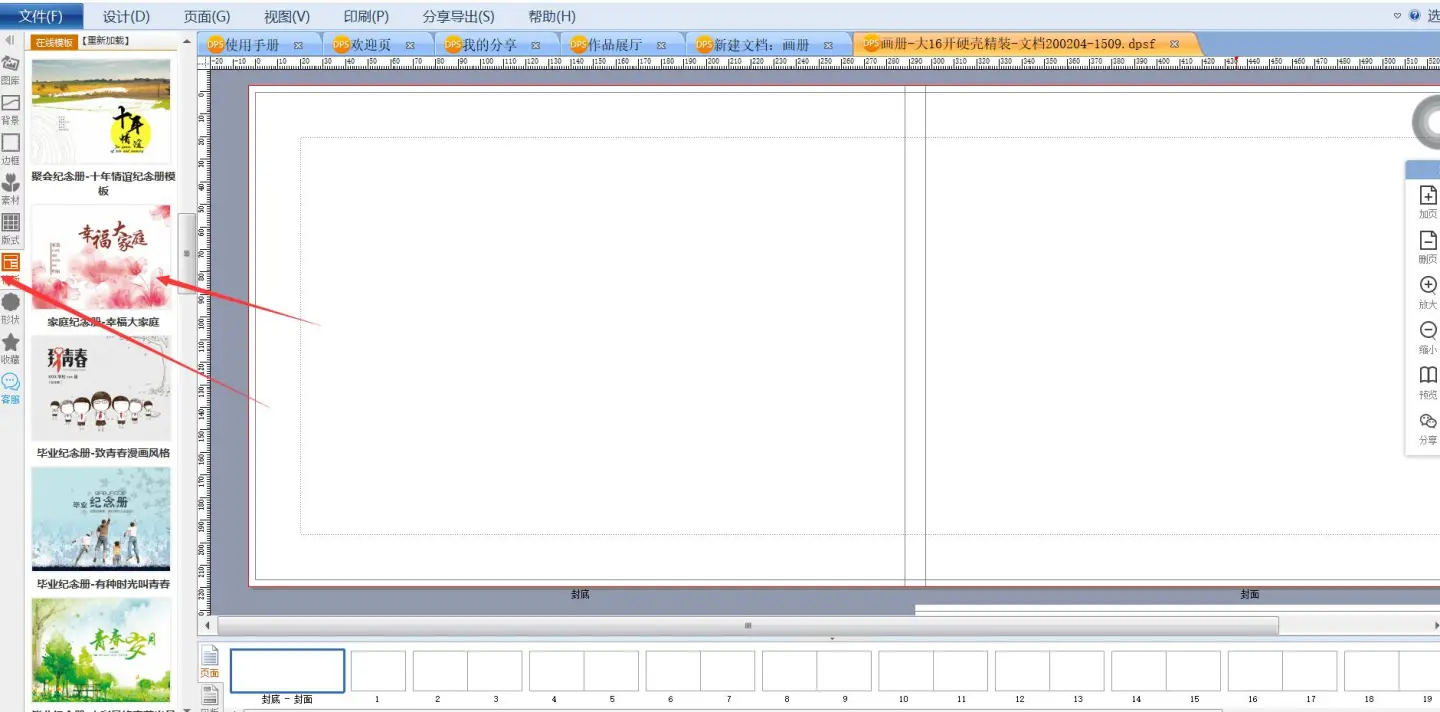Open the 版式 (layout) sidebar panel

pyautogui.click(x=10, y=229)
